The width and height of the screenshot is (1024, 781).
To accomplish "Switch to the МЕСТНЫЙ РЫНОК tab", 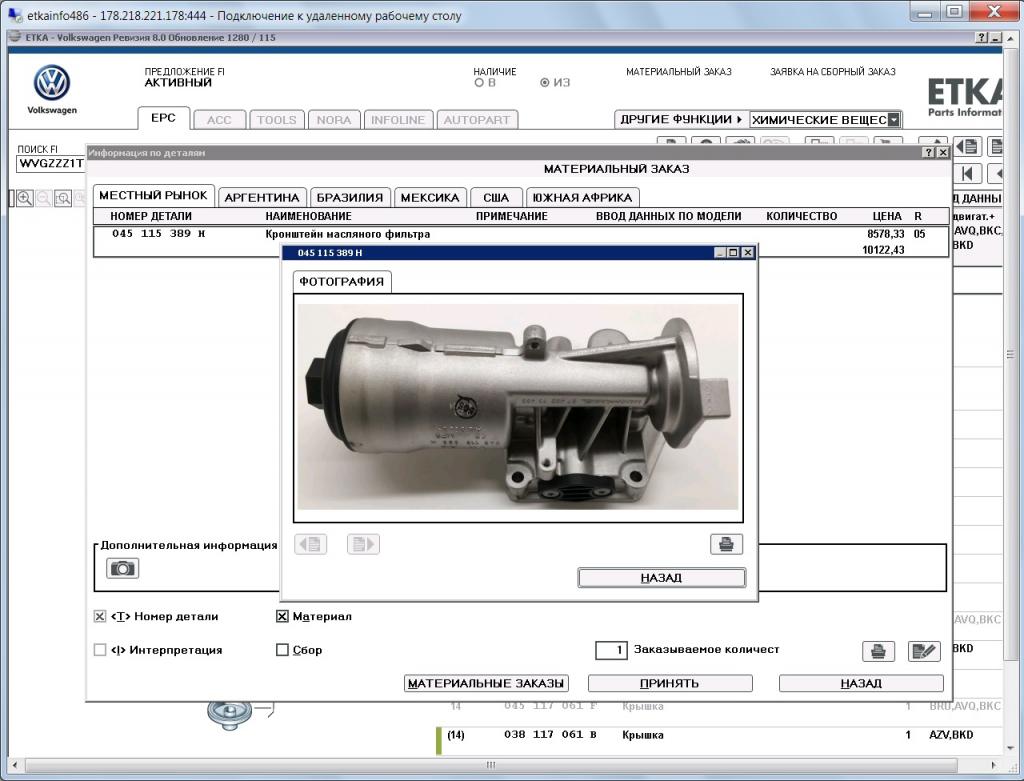I will click(153, 195).
